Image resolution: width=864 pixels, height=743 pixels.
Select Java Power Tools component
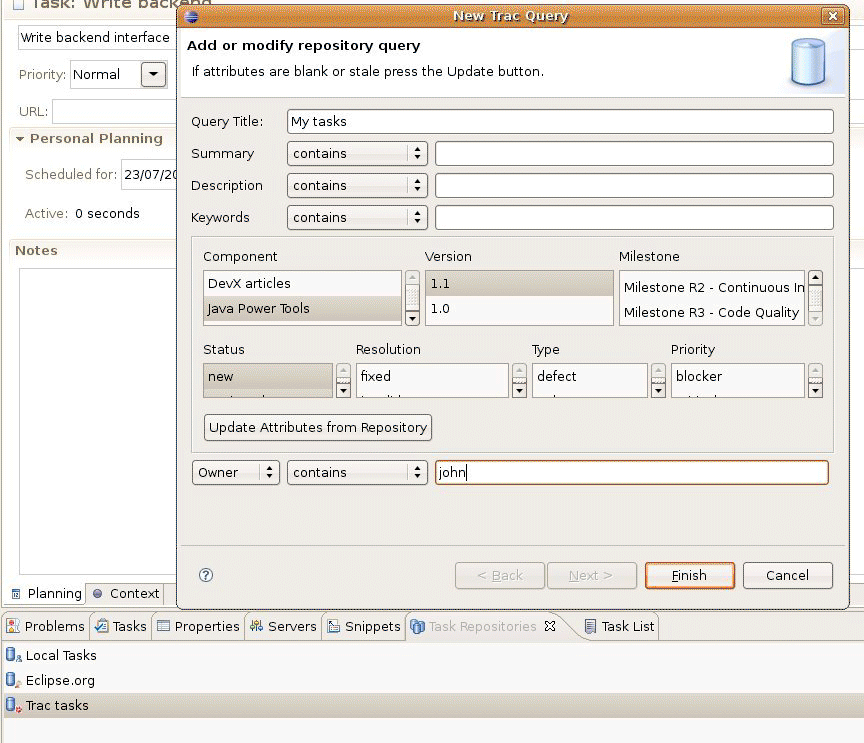click(302, 309)
